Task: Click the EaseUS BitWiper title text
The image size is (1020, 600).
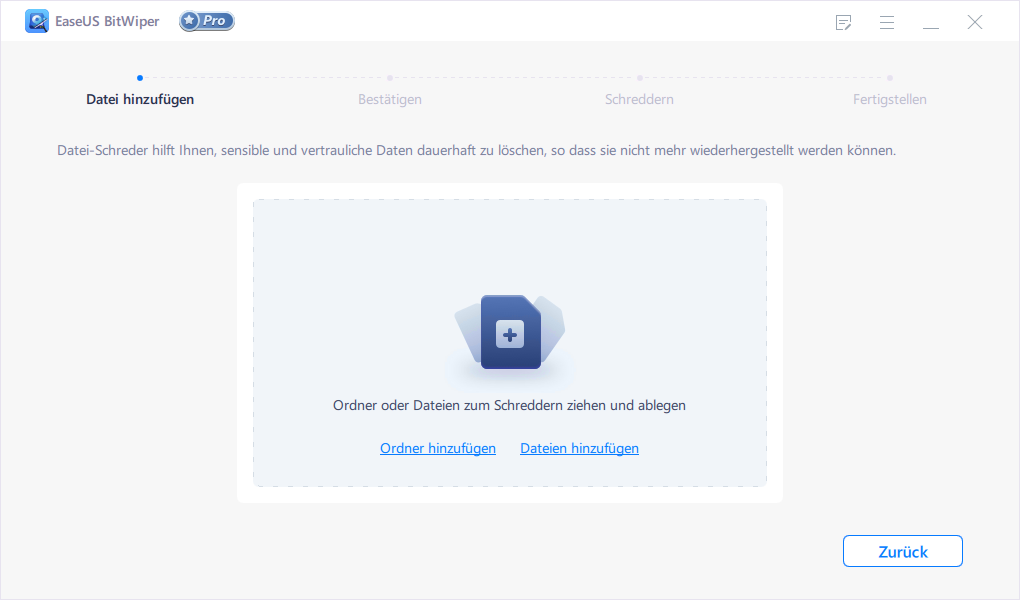Action: click(107, 21)
